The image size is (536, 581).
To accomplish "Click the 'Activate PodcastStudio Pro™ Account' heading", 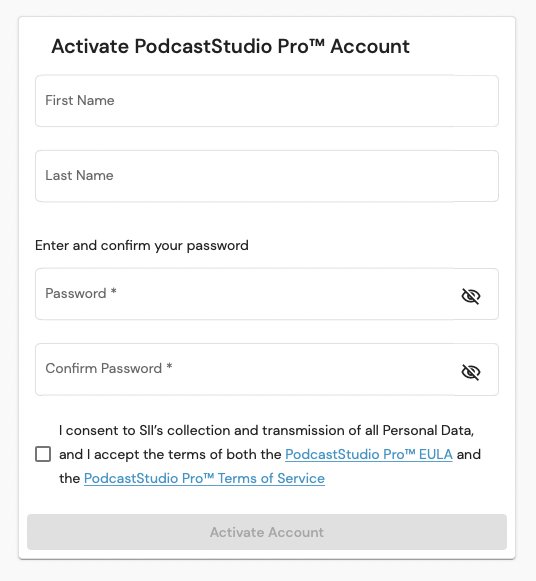I will pyautogui.click(x=230, y=46).
